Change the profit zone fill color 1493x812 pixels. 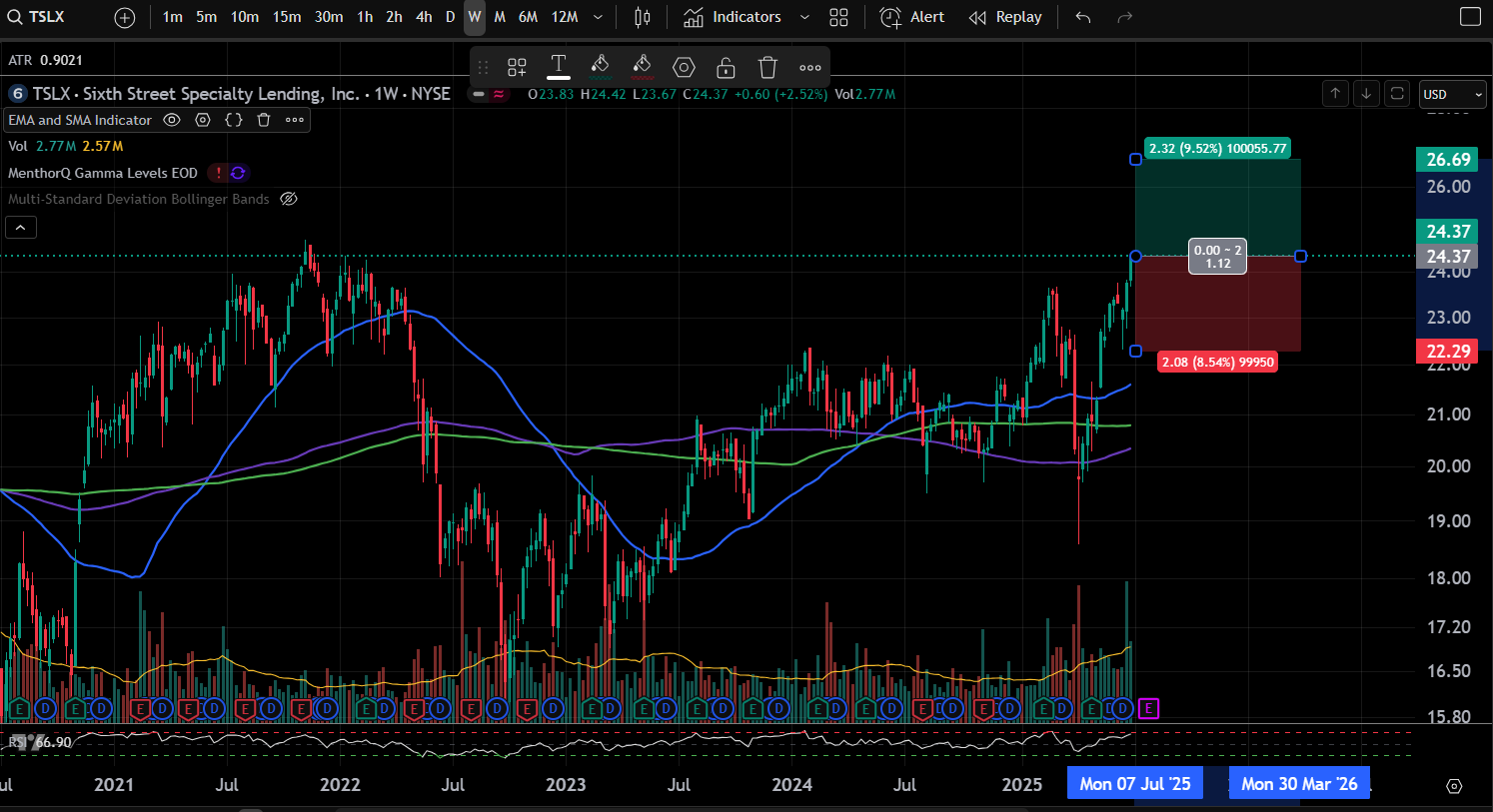[600, 67]
